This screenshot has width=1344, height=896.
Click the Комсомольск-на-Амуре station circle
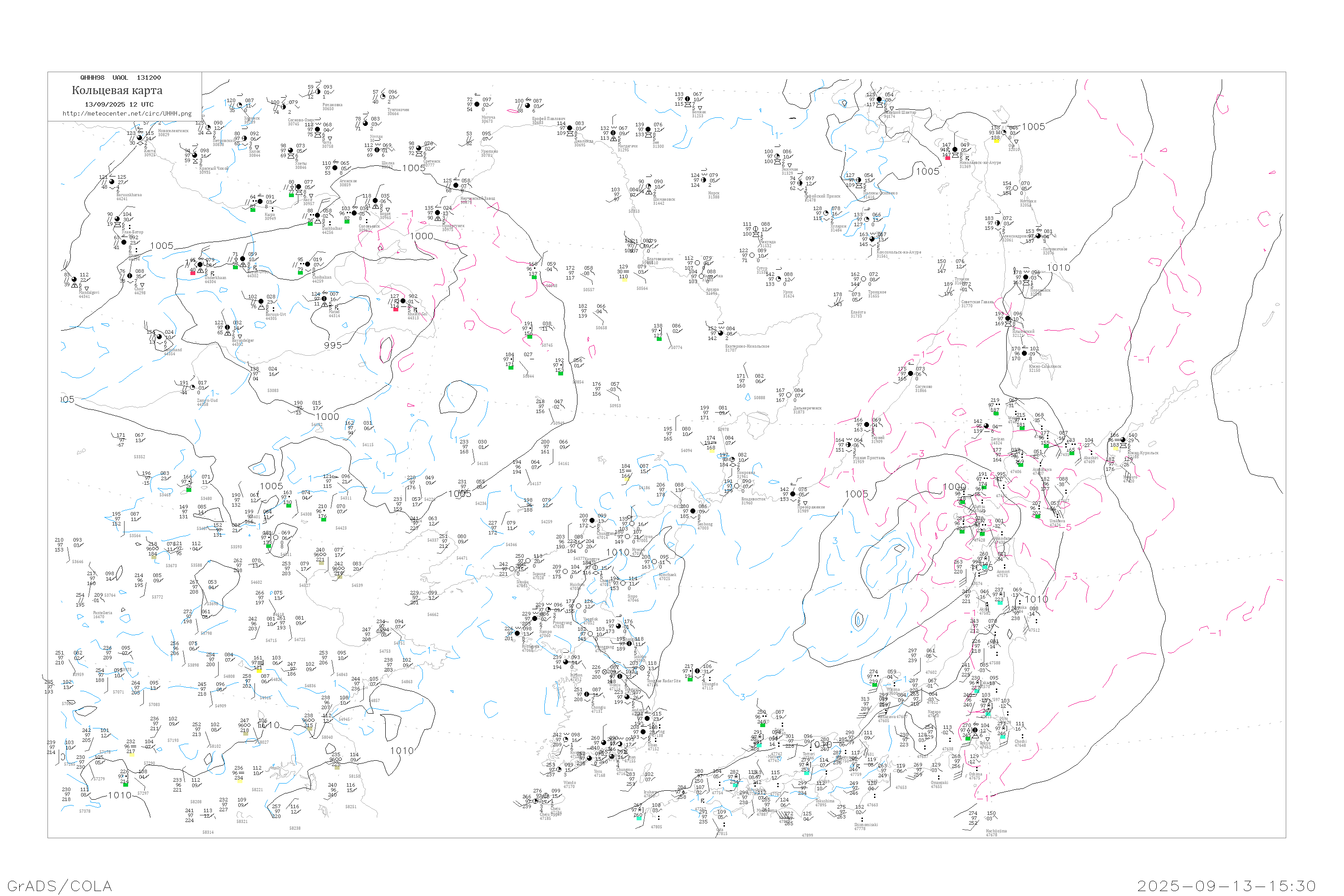pos(872,239)
